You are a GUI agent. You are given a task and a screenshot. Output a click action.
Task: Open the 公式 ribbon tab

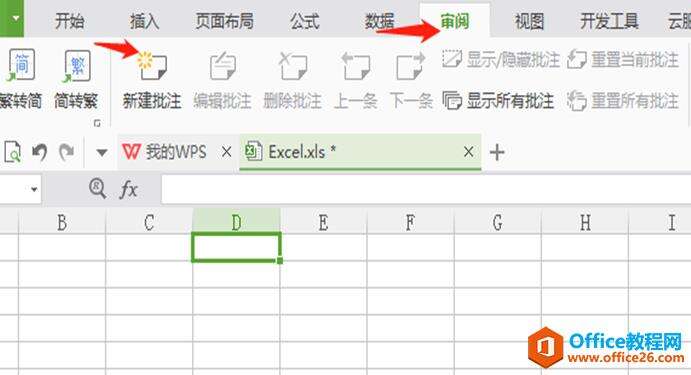(304, 21)
